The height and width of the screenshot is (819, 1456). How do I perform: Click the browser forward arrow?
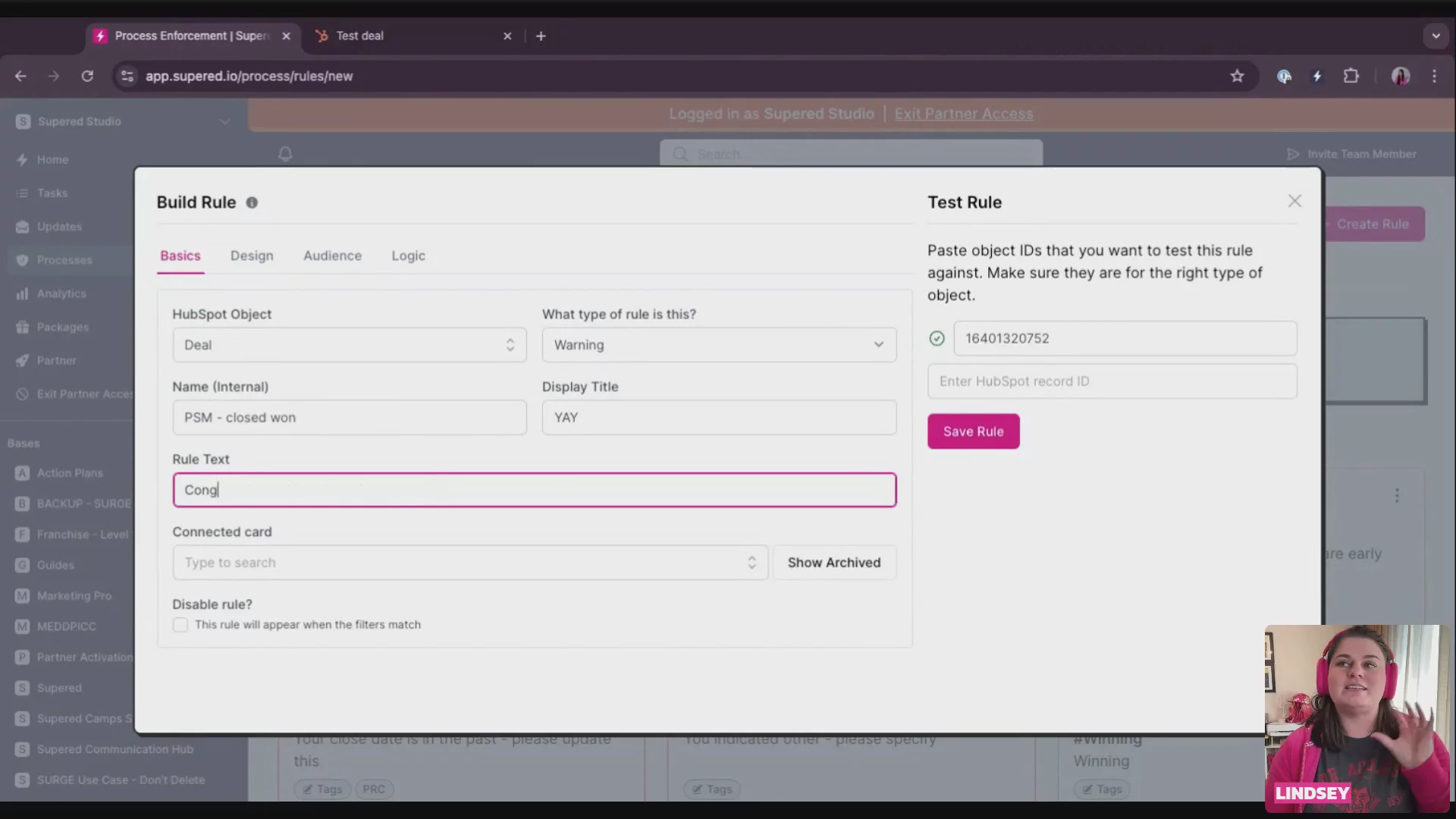pos(53,76)
